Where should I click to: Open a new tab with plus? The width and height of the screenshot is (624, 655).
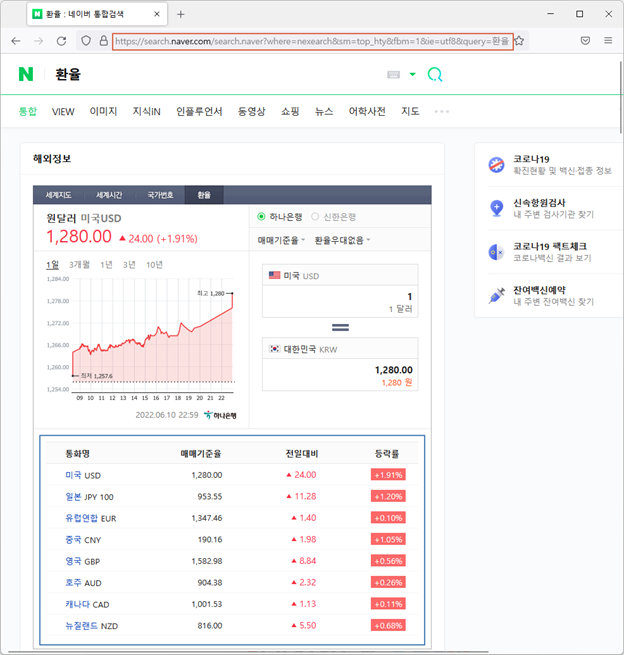pyautogui.click(x=180, y=15)
